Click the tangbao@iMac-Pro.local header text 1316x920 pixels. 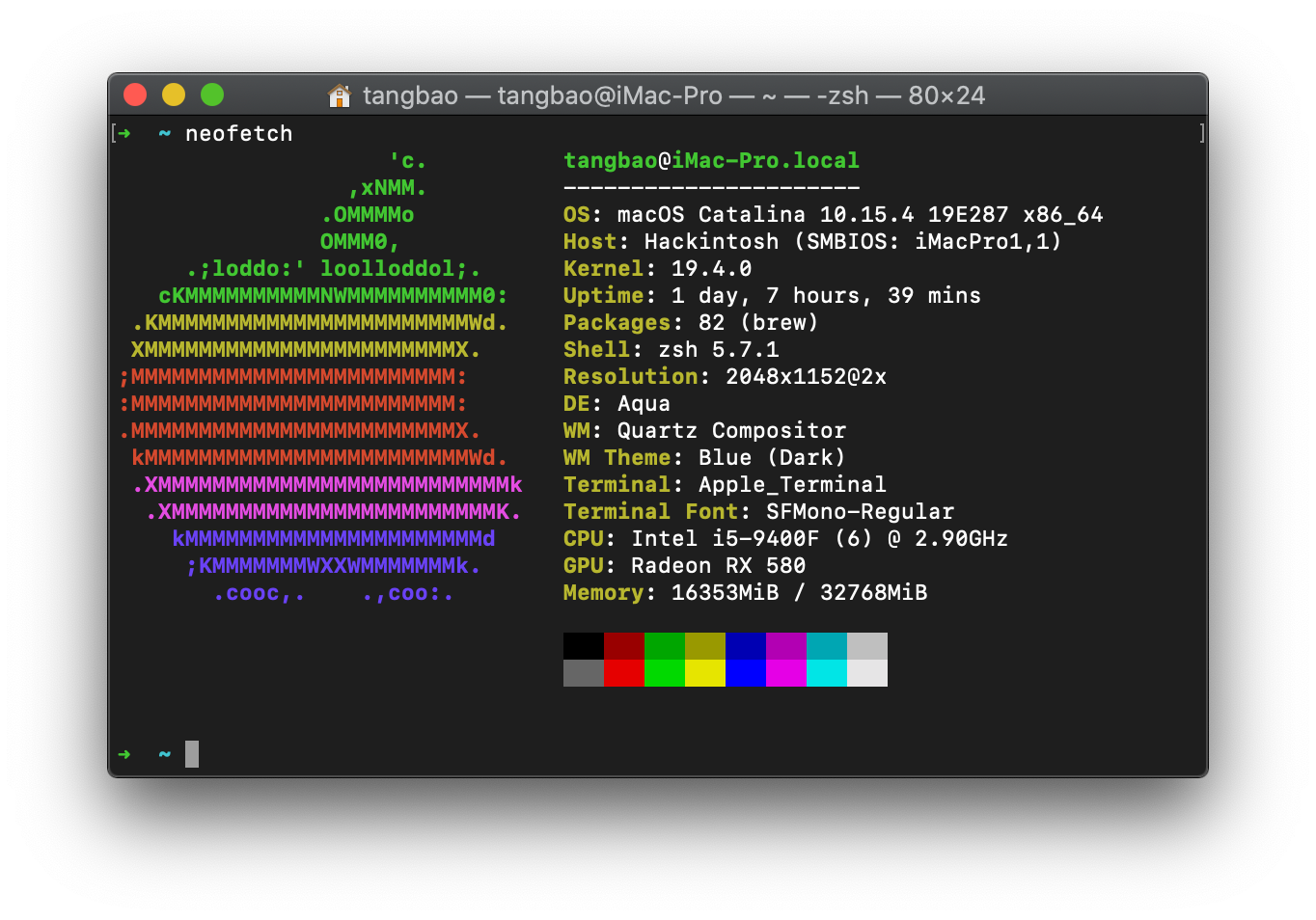(711, 161)
